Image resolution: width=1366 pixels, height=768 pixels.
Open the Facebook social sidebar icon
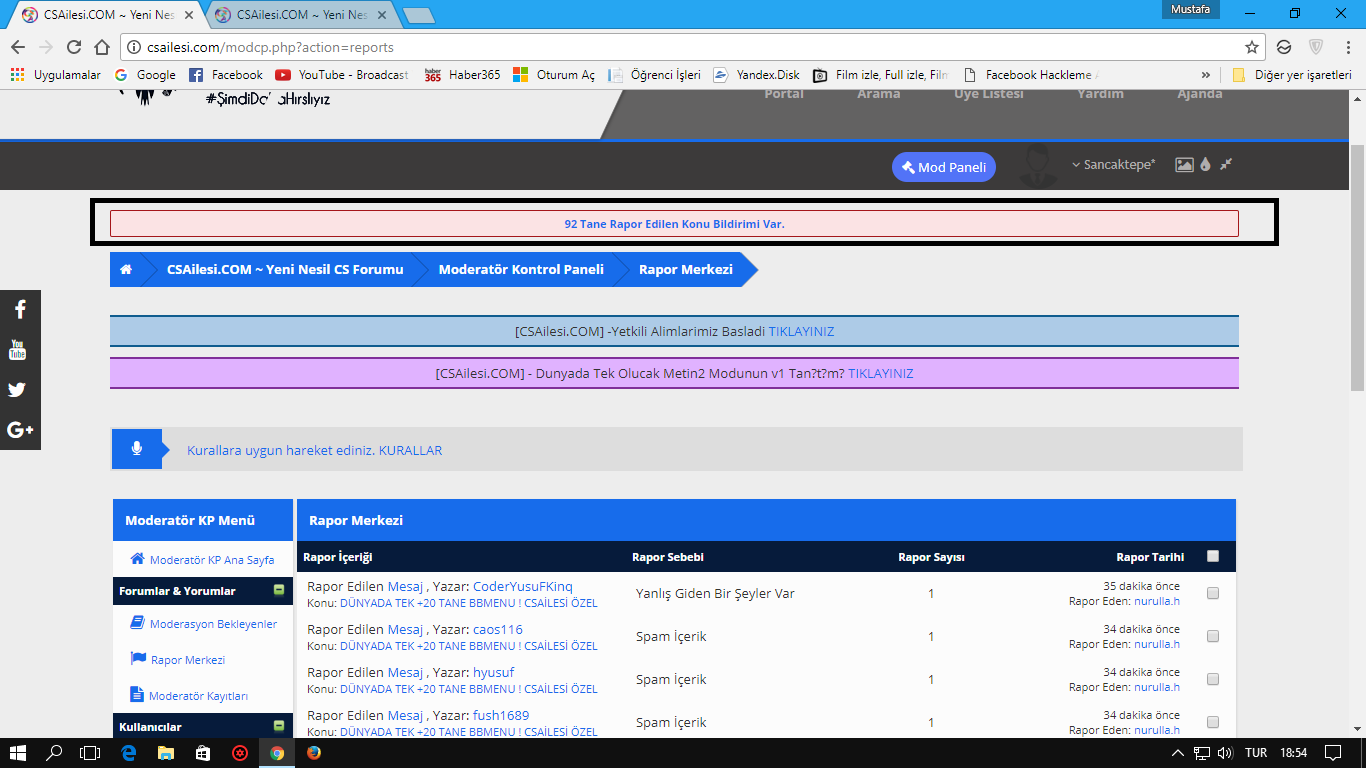20,310
